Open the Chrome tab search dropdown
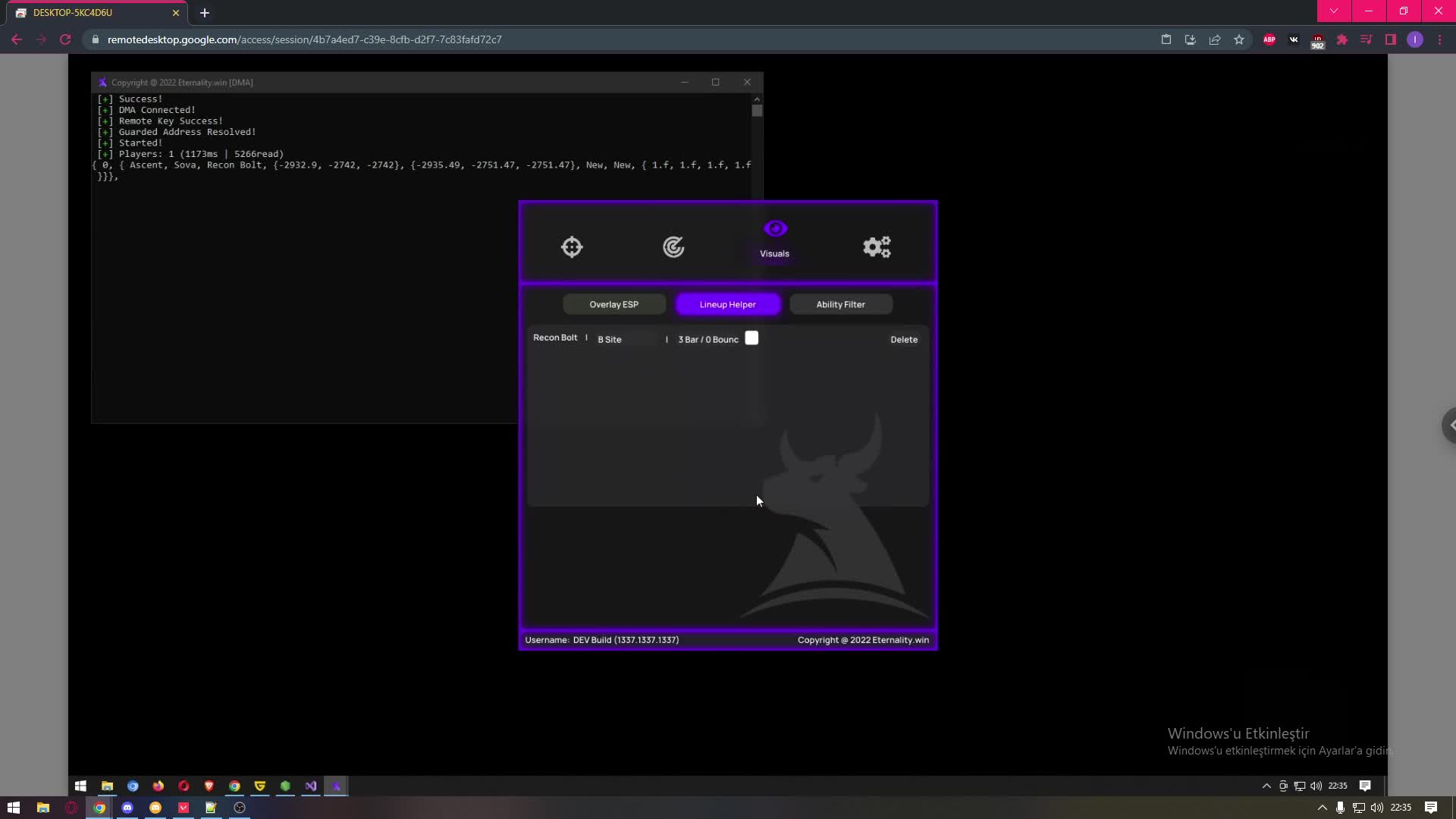This screenshot has height=819, width=1456. click(1333, 11)
